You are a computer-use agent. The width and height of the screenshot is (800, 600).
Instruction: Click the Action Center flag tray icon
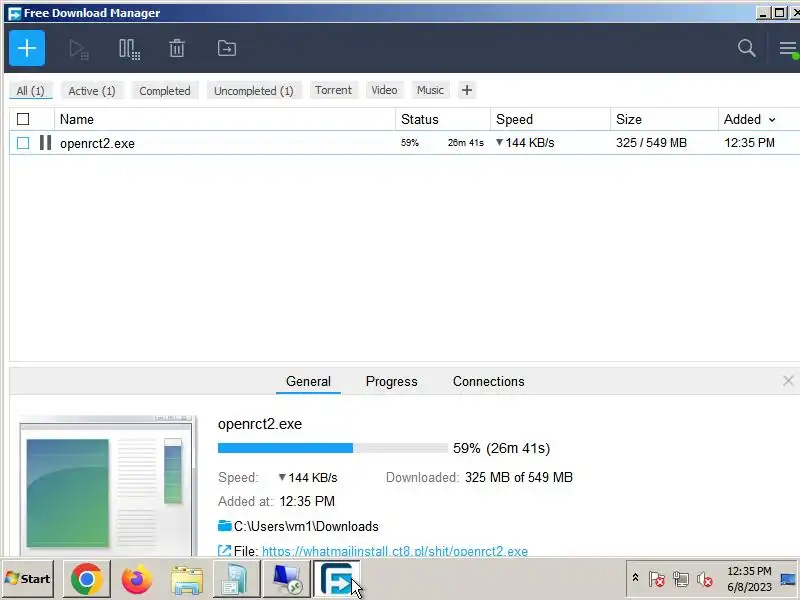tap(657, 579)
